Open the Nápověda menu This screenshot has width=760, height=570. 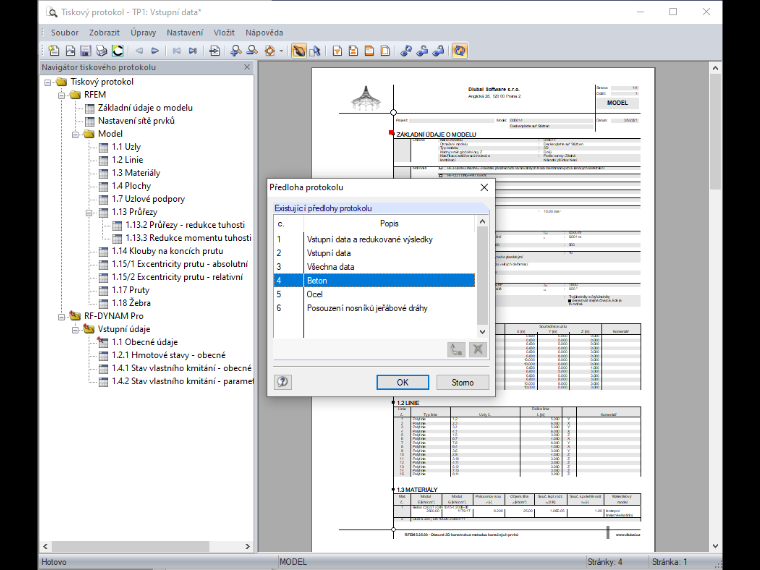click(x=264, y=32)
